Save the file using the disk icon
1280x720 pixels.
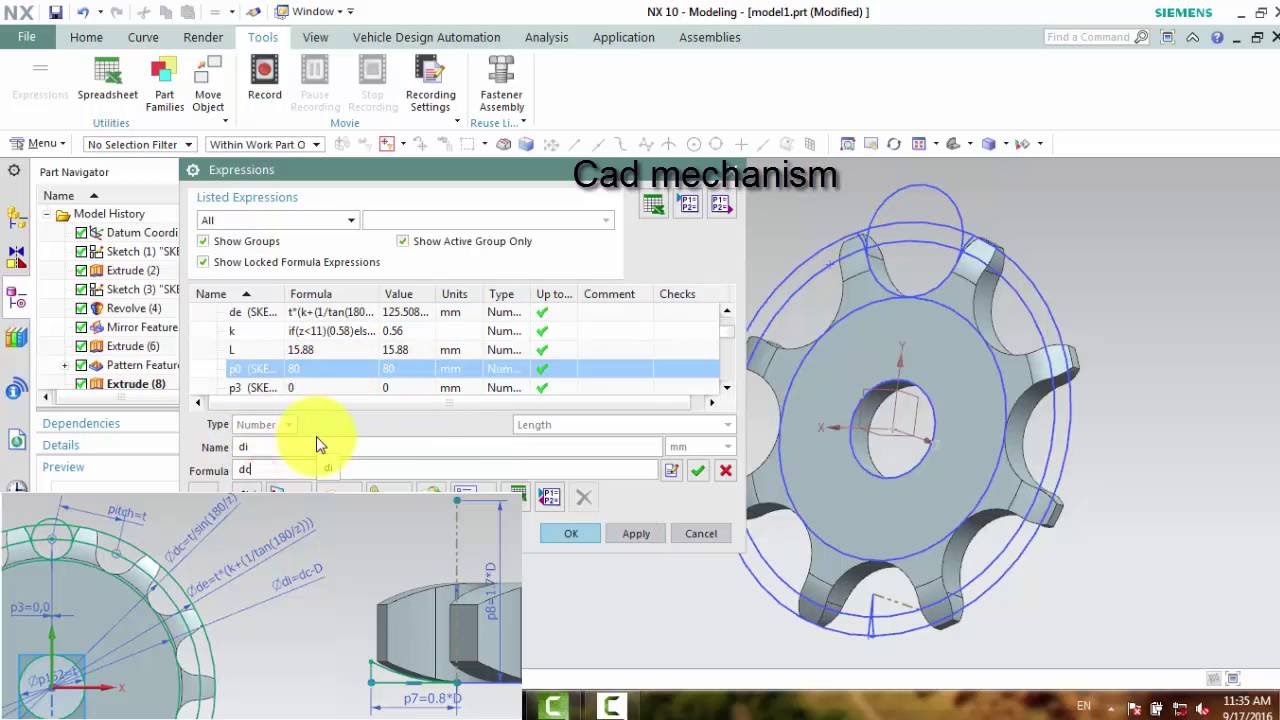[55, 12]
